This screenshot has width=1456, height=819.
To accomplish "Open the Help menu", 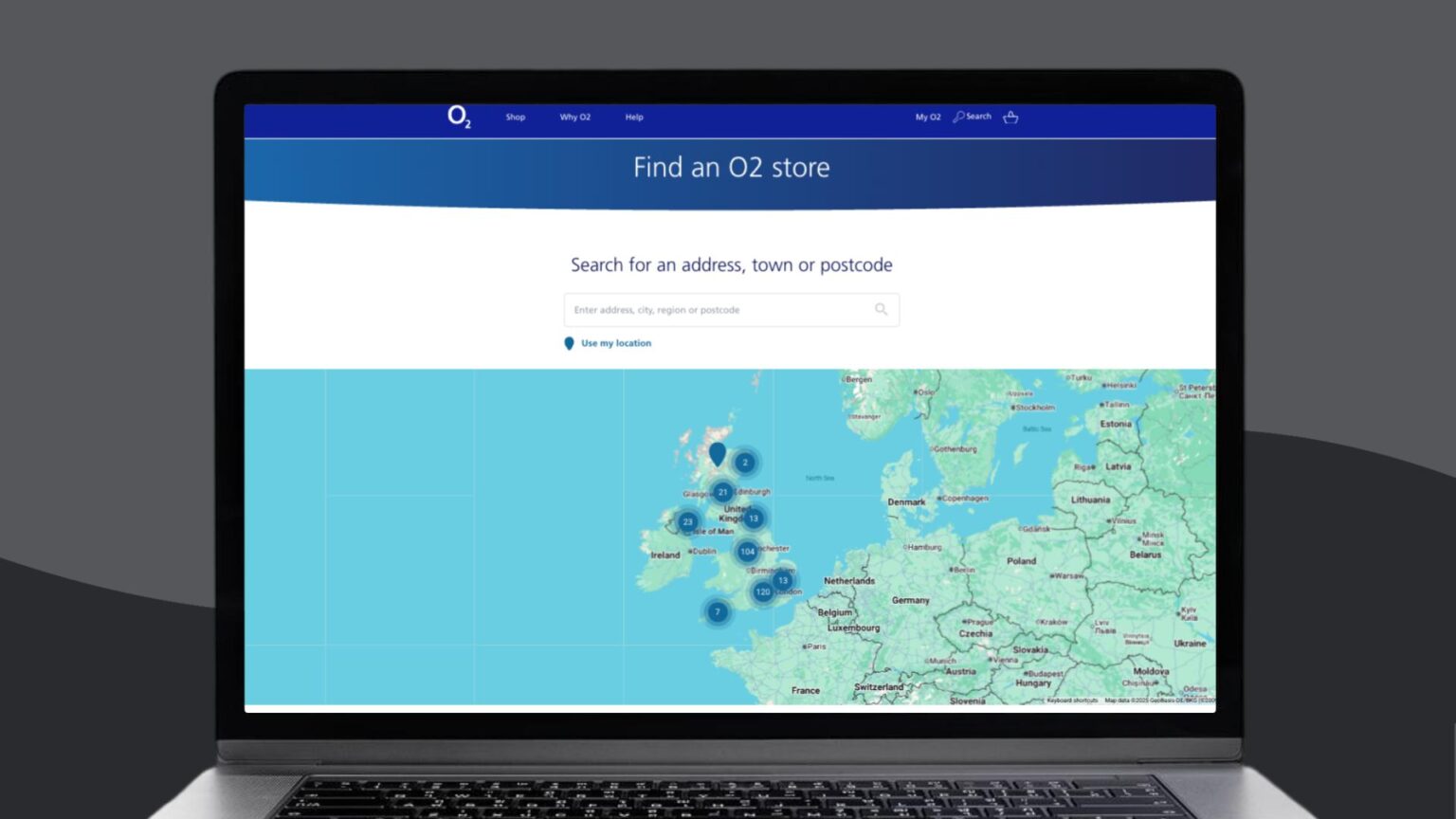I will click(x=634, y=118).
